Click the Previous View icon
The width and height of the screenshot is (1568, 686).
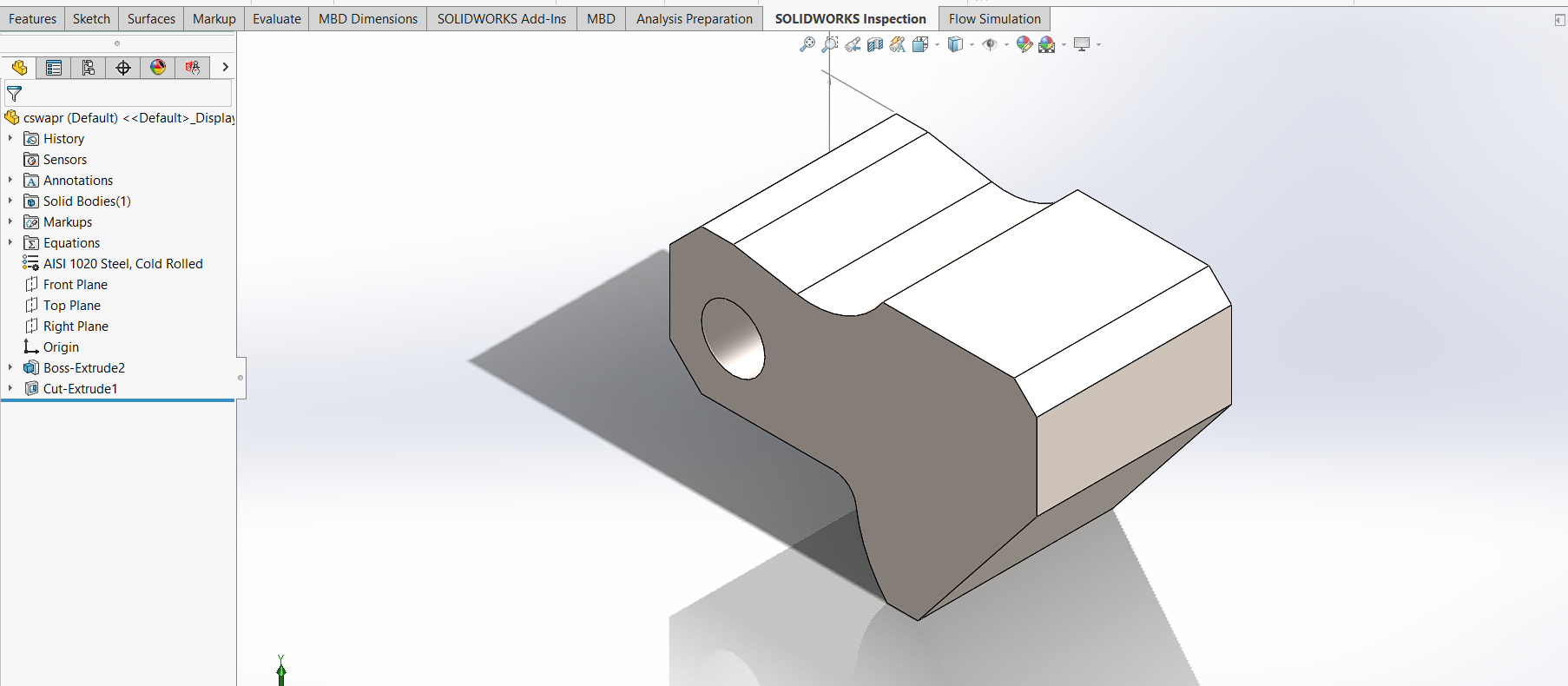pos(853,44)
